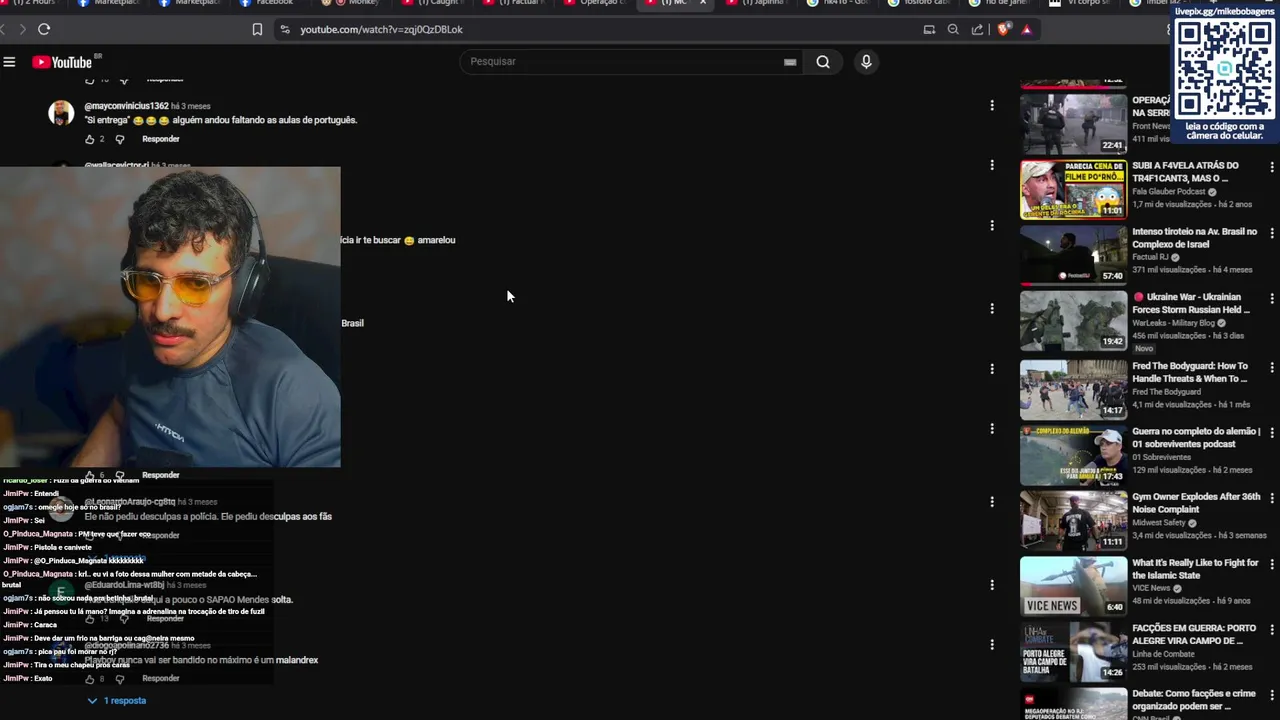
Task: Select the youtube.com URL in address bar
Action: click(x=381, y=30)
